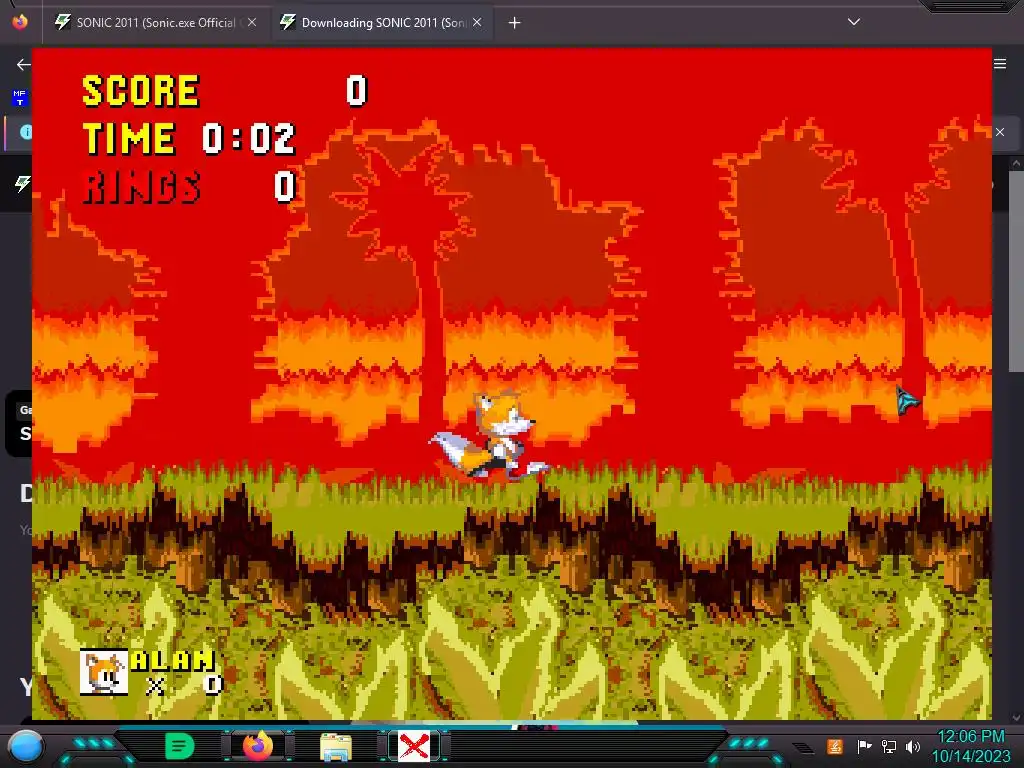The width and height of the screenshot is (1024, 768).
Task: Open the Firefox hamburger menu
Action: tap(1000, 64)
